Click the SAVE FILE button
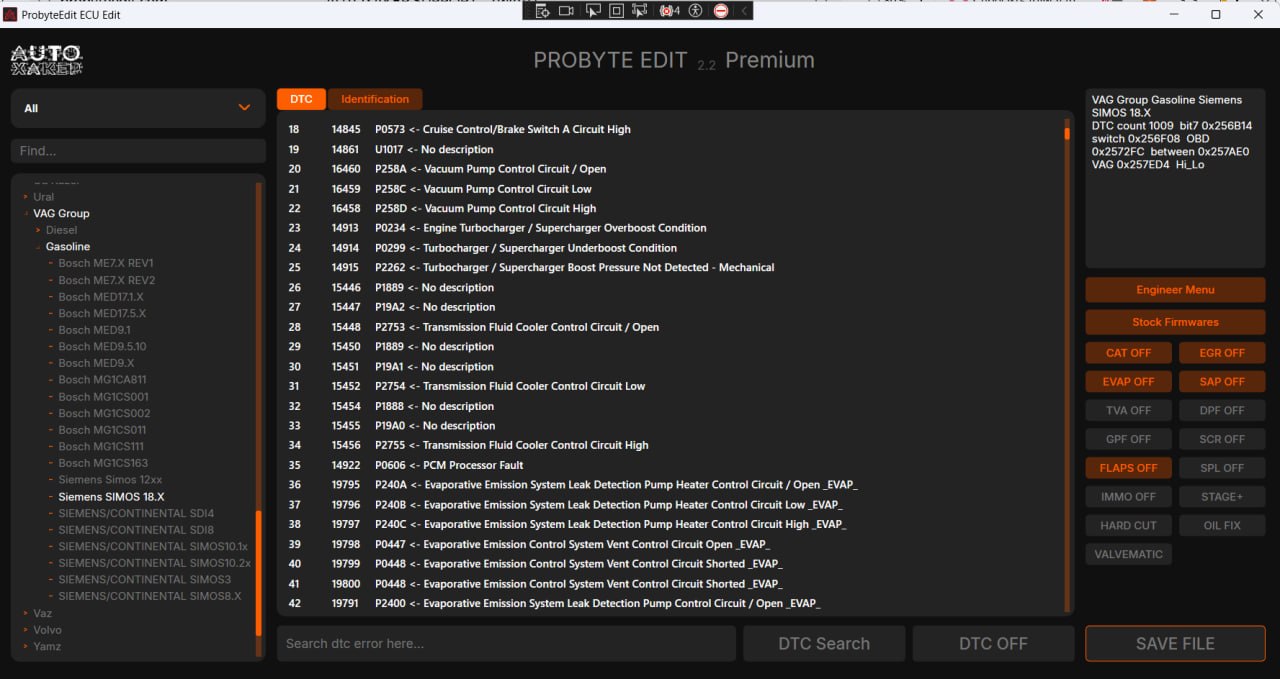The image size is (1280, 679). point(1175,644)
